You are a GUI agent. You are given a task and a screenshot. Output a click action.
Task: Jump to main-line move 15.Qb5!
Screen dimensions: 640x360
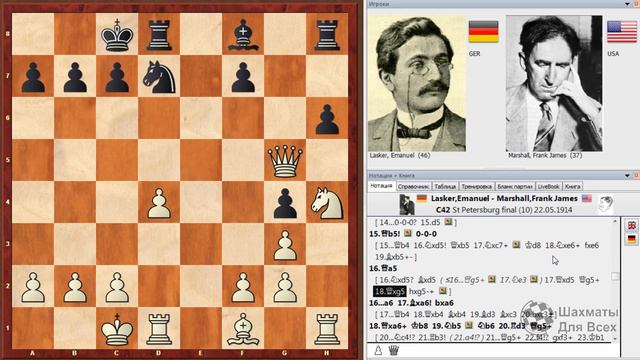[384, 234]
